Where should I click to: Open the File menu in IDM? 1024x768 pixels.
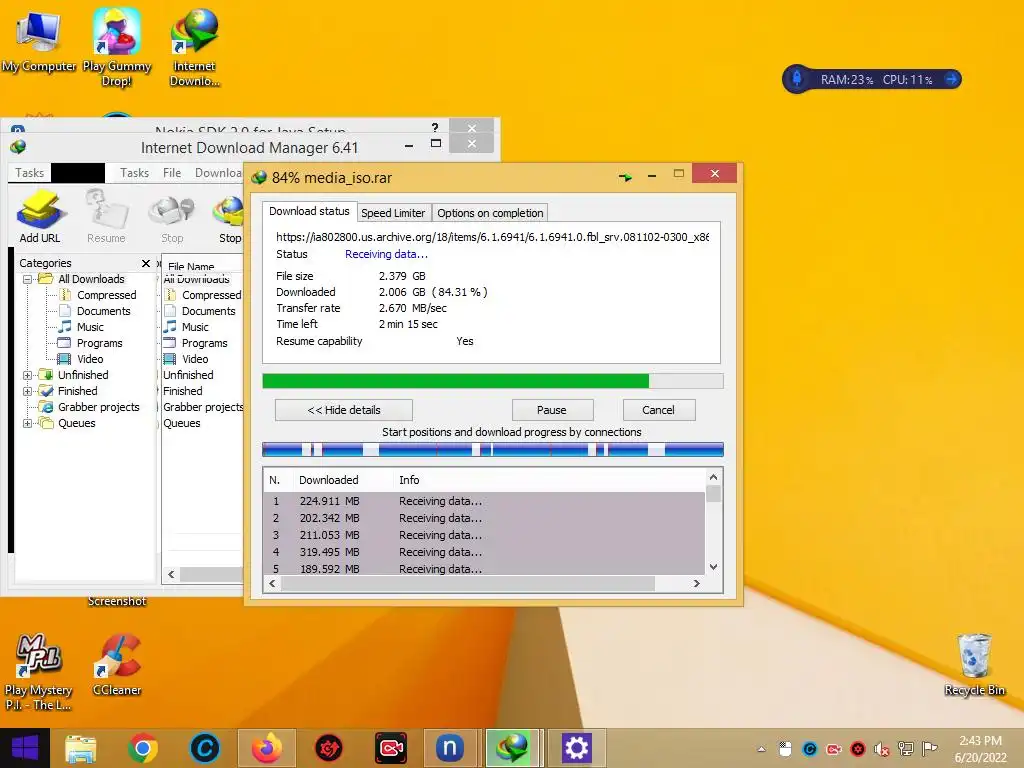tap(172, 173)
